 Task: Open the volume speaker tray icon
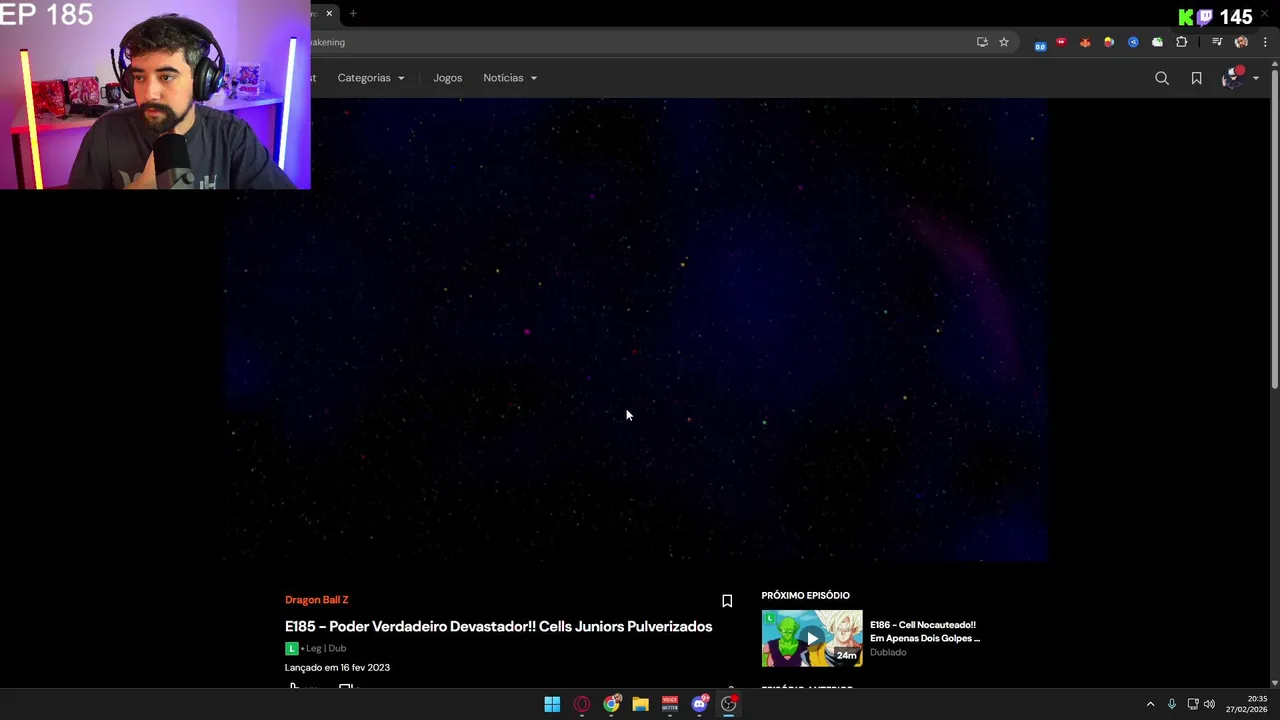tap(1209, 704)
